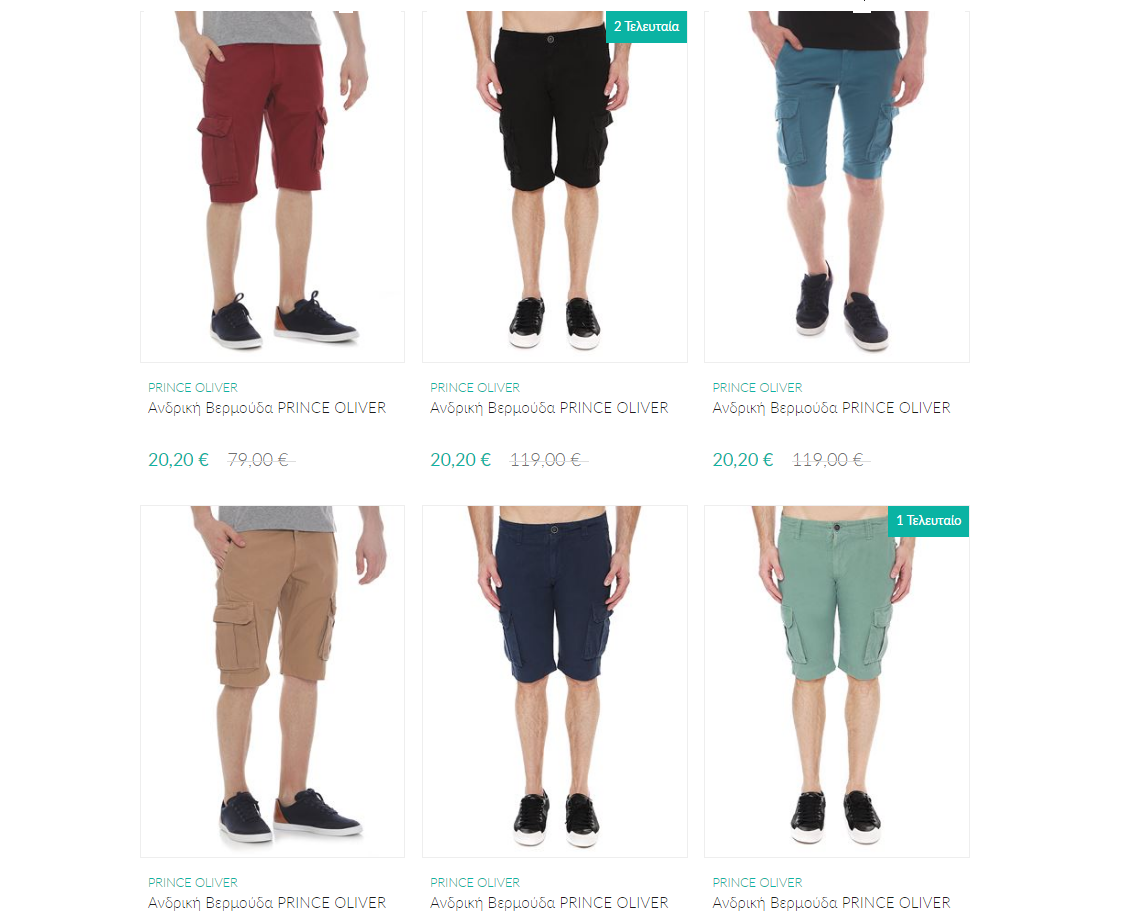1127x915 pixels.
Task: Open the red cargo shorts product image
Action: [272, 186]
